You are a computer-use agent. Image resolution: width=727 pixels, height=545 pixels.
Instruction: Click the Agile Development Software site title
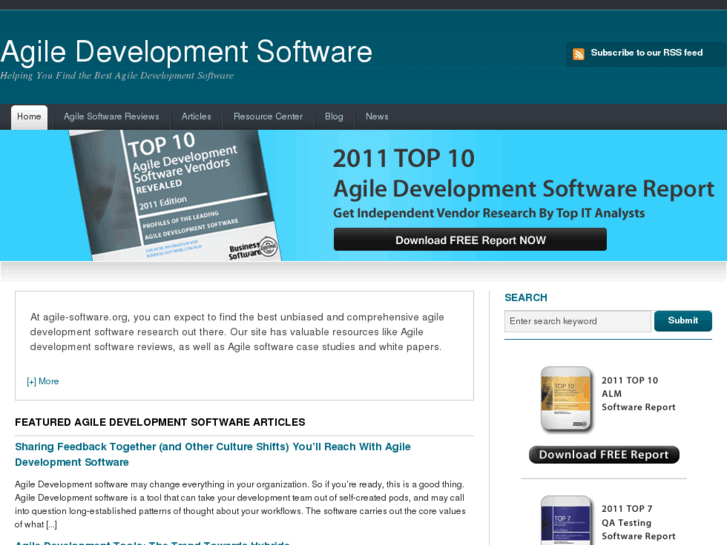[186, 51]
